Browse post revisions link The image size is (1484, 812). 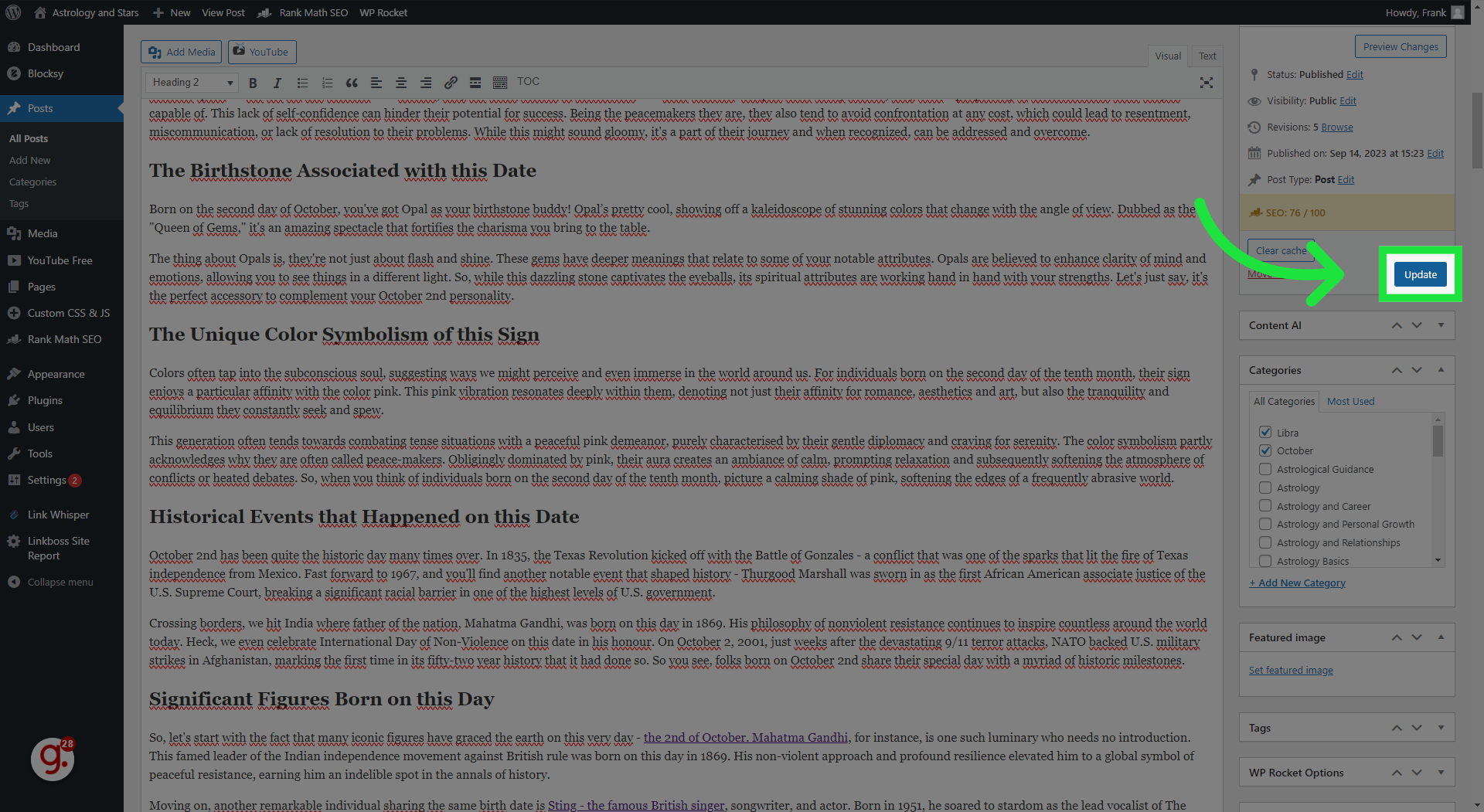(x=1336, y=127)
